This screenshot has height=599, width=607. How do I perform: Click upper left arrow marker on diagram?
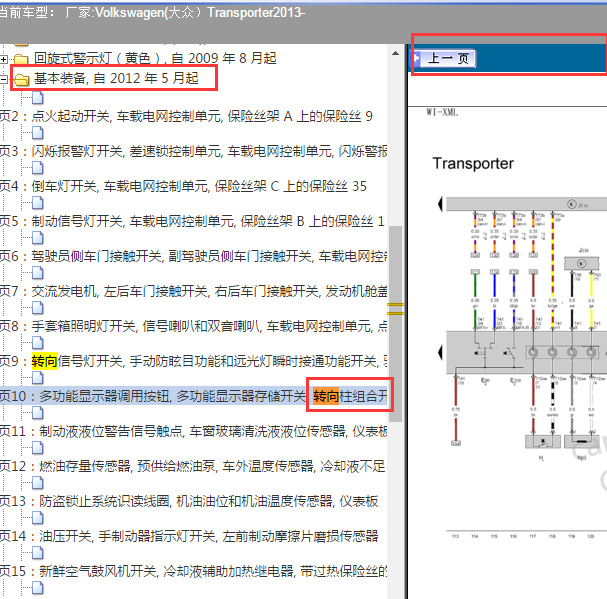pyautogui.click(x=440, y=204)
